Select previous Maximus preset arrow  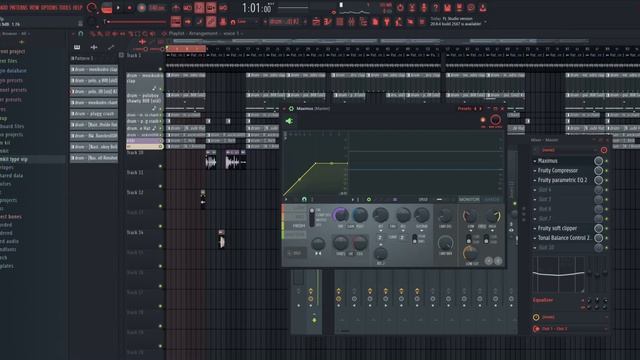pyautogui.click(x=475, y=109)
